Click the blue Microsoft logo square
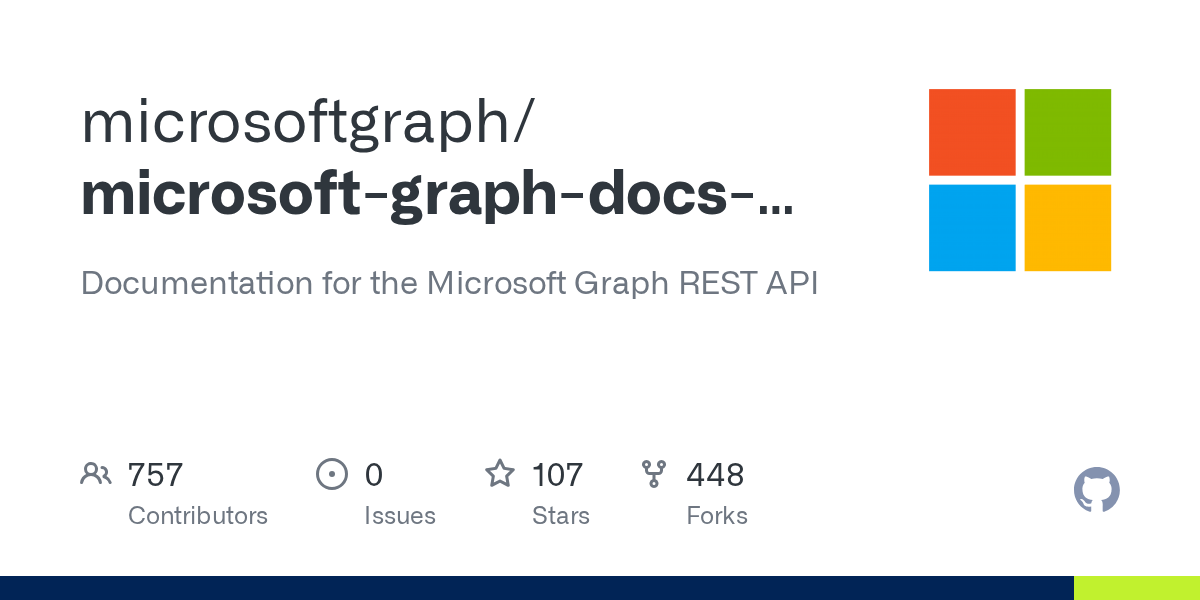The width and height of the screenshot is (1200, 600). (972, 228)
